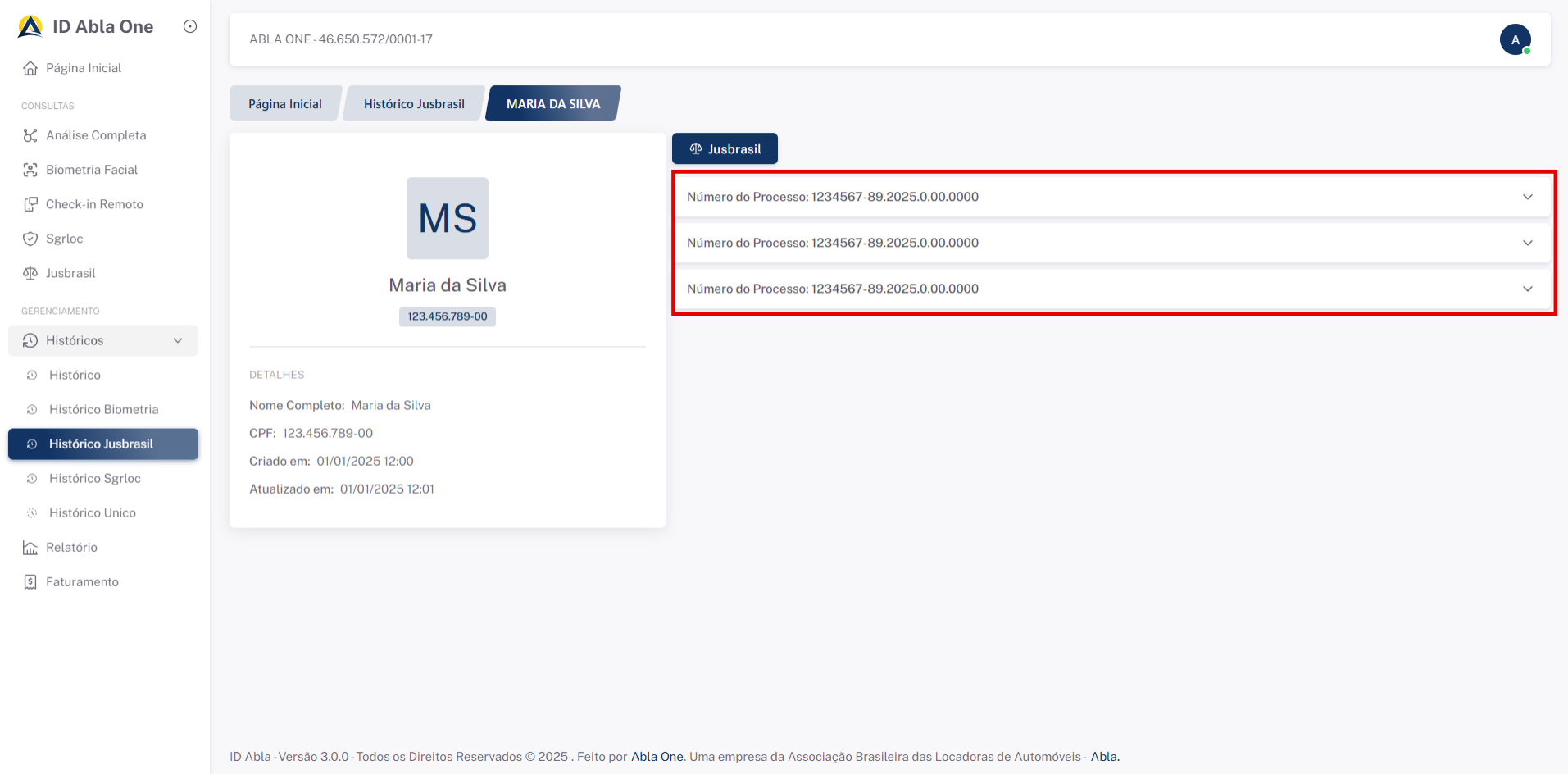
Task: Go to the Página Inicial breadcrumb tab
Action: click(x=284, y=104)
